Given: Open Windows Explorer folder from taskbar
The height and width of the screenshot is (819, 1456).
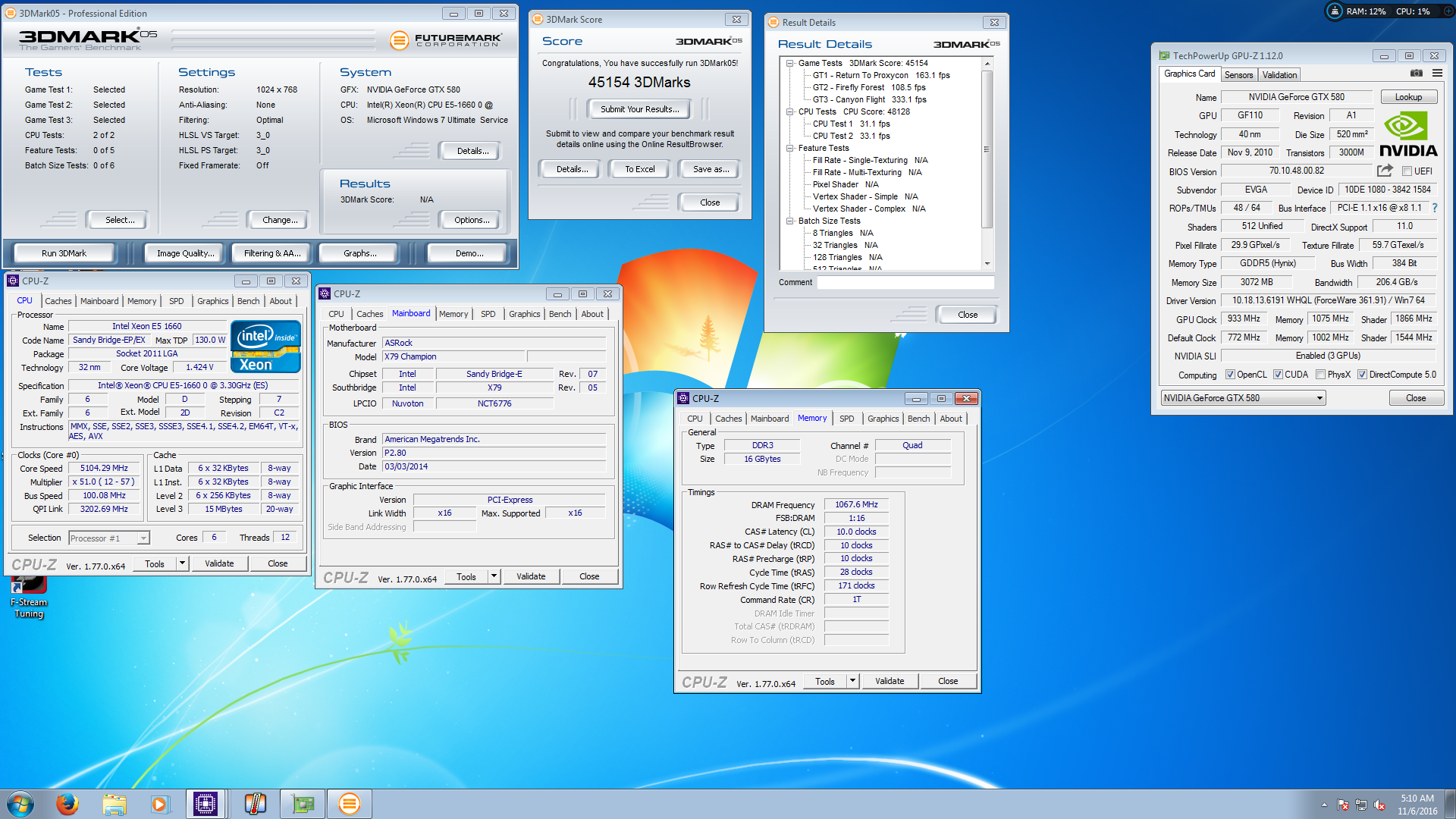Looking at the screenshot, I should (x=115, y=804).
